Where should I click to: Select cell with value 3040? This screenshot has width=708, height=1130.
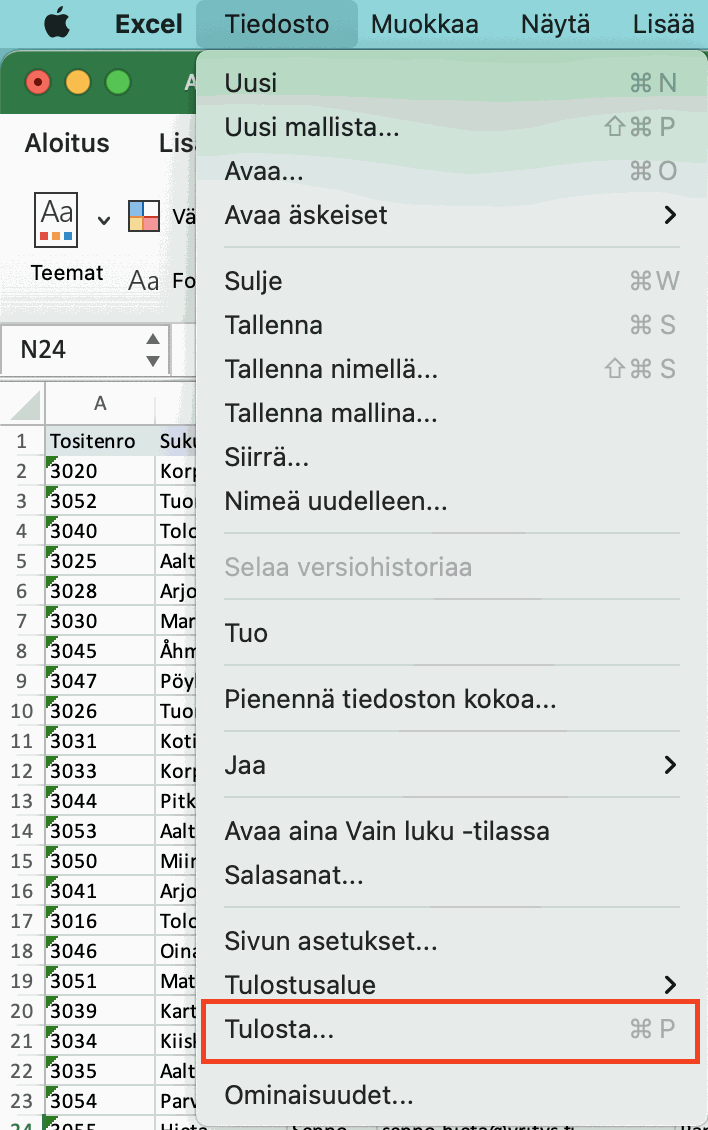click(100, 530)
